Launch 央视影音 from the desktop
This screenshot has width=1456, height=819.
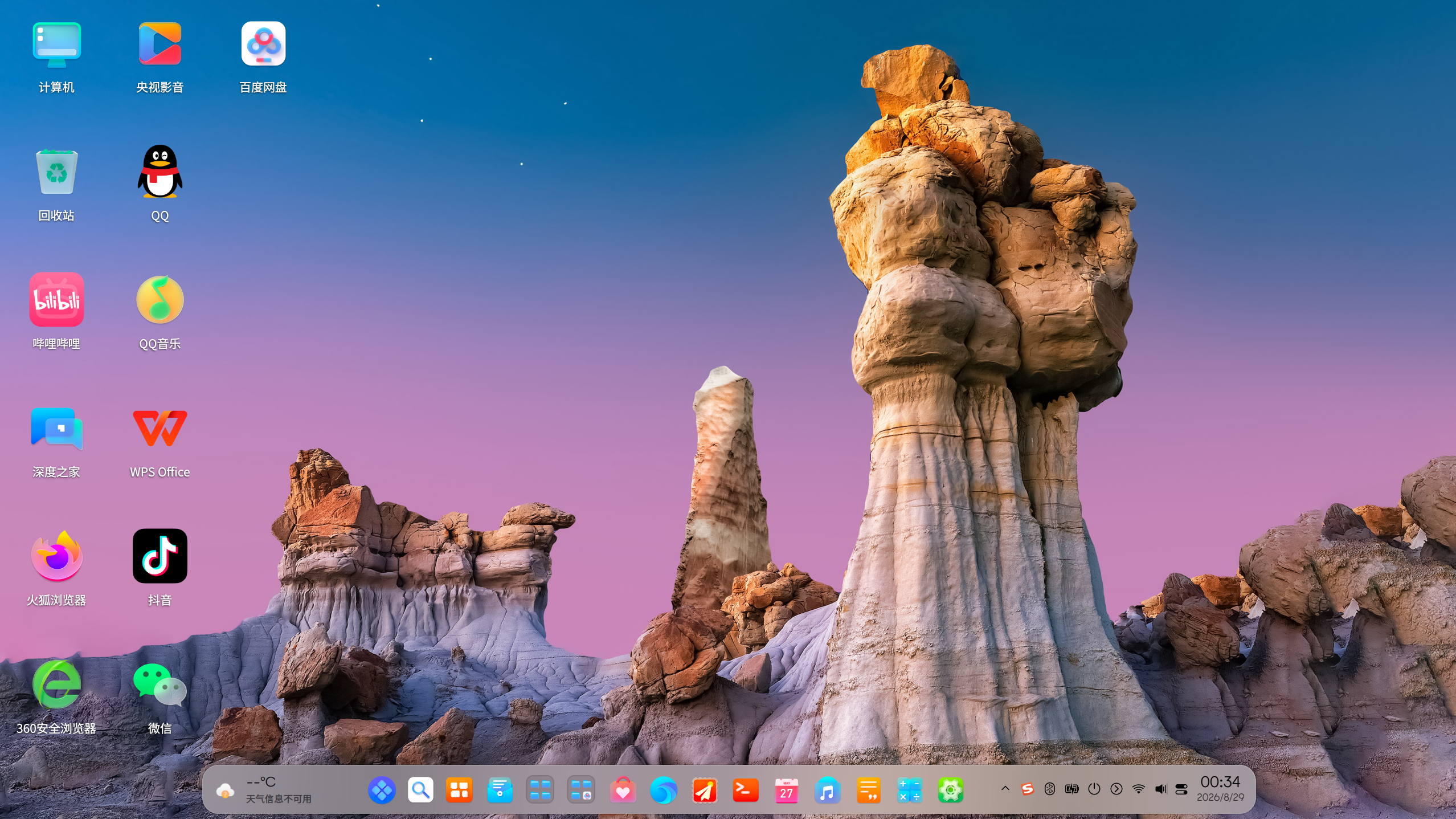pyautogui.click(x=159, y=44)
